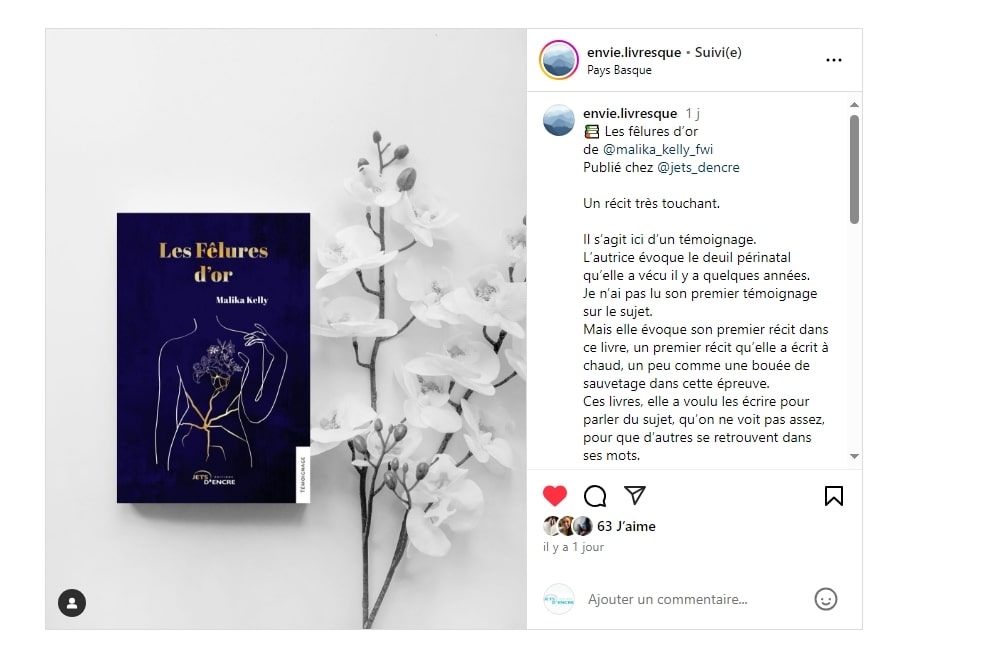Open the three-dot more options menu

(834, 60)
